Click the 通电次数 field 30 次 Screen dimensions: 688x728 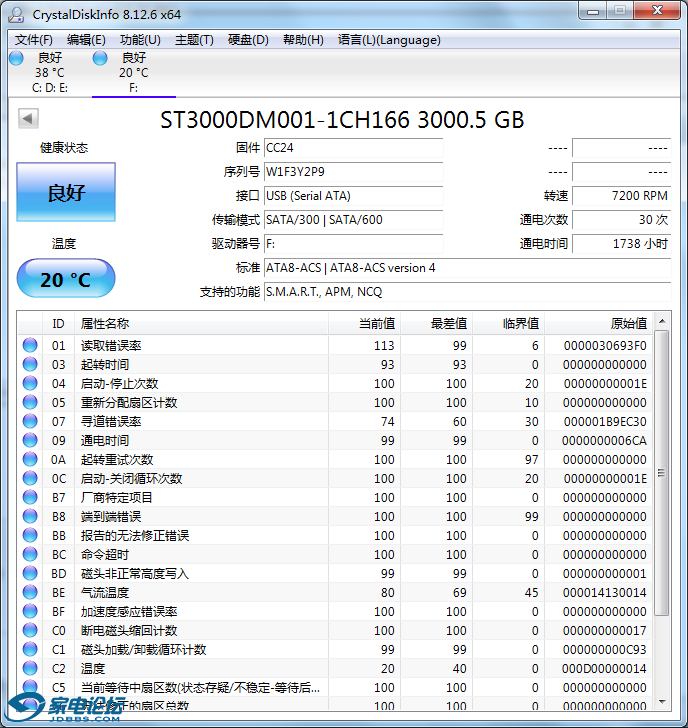(622, 220)
